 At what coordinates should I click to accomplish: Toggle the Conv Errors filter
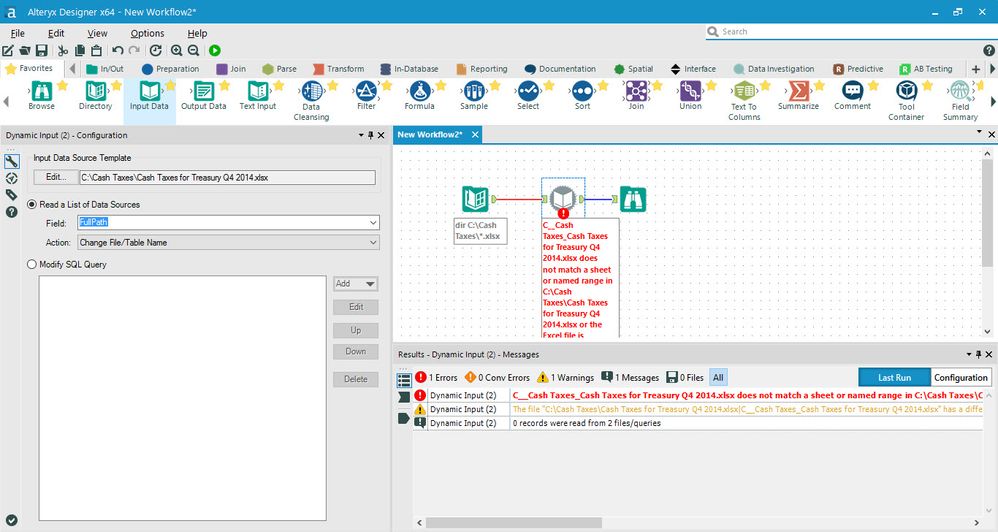tap(497, 377)
